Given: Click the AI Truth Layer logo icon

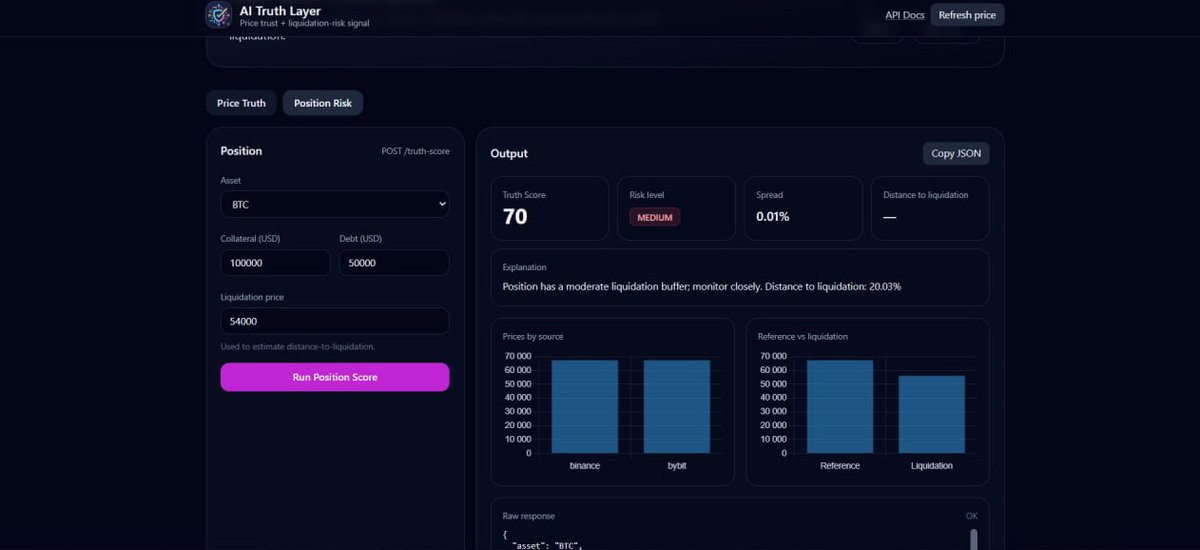Looking at the screenshot, I should click(218, 15).
